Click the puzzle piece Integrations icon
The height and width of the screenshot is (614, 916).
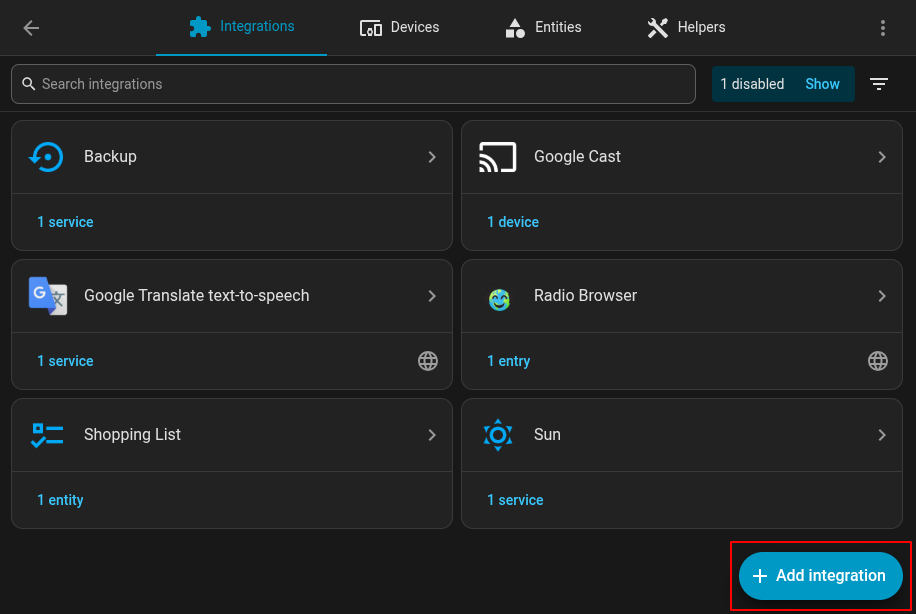click(200, 27)
